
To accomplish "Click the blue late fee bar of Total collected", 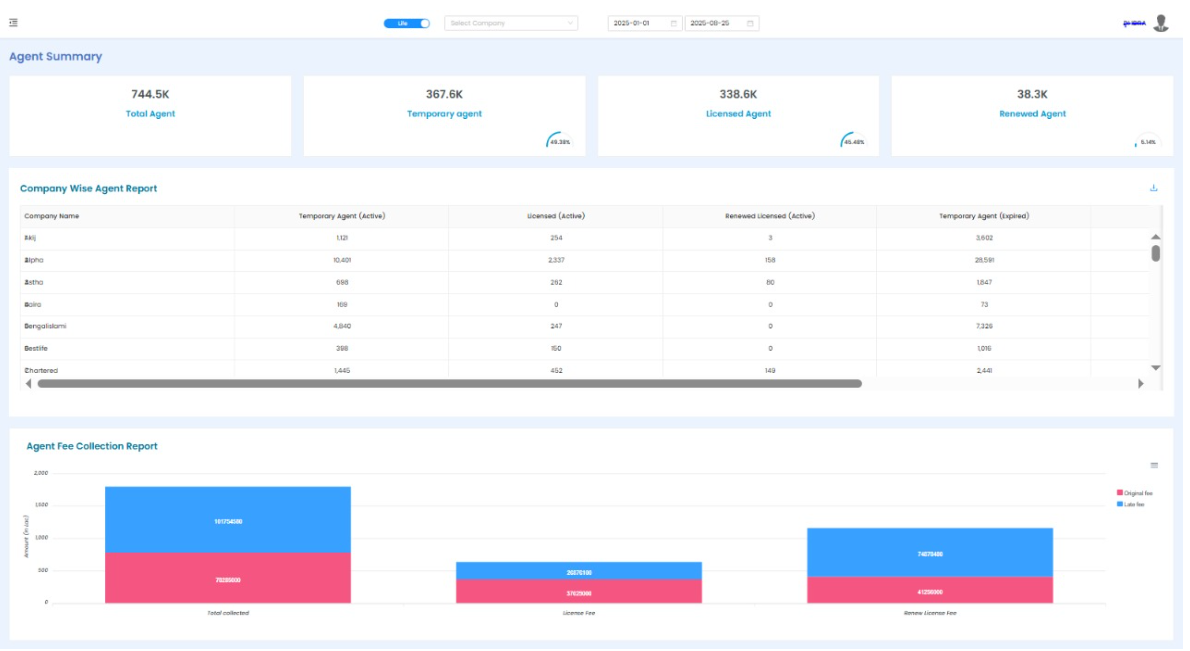I will coord(228,520).
